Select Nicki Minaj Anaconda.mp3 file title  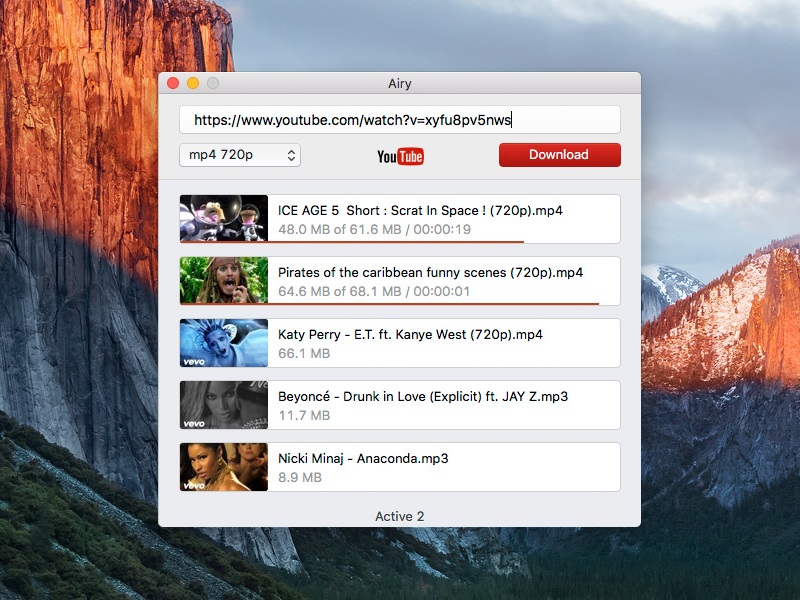[363, 458]
